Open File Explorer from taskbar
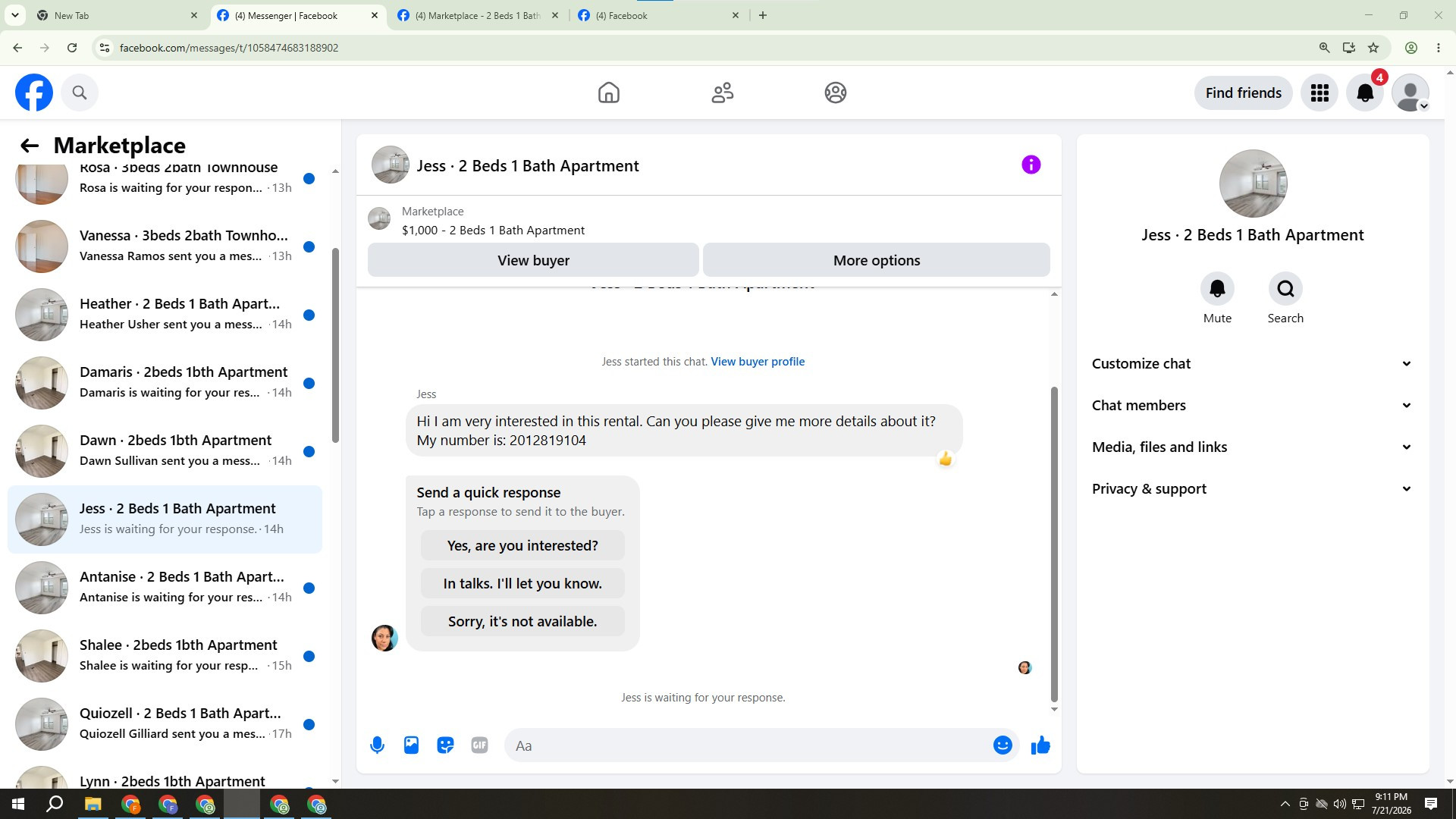This screenshot has height=819, width=1456. (x=93, y=804)
